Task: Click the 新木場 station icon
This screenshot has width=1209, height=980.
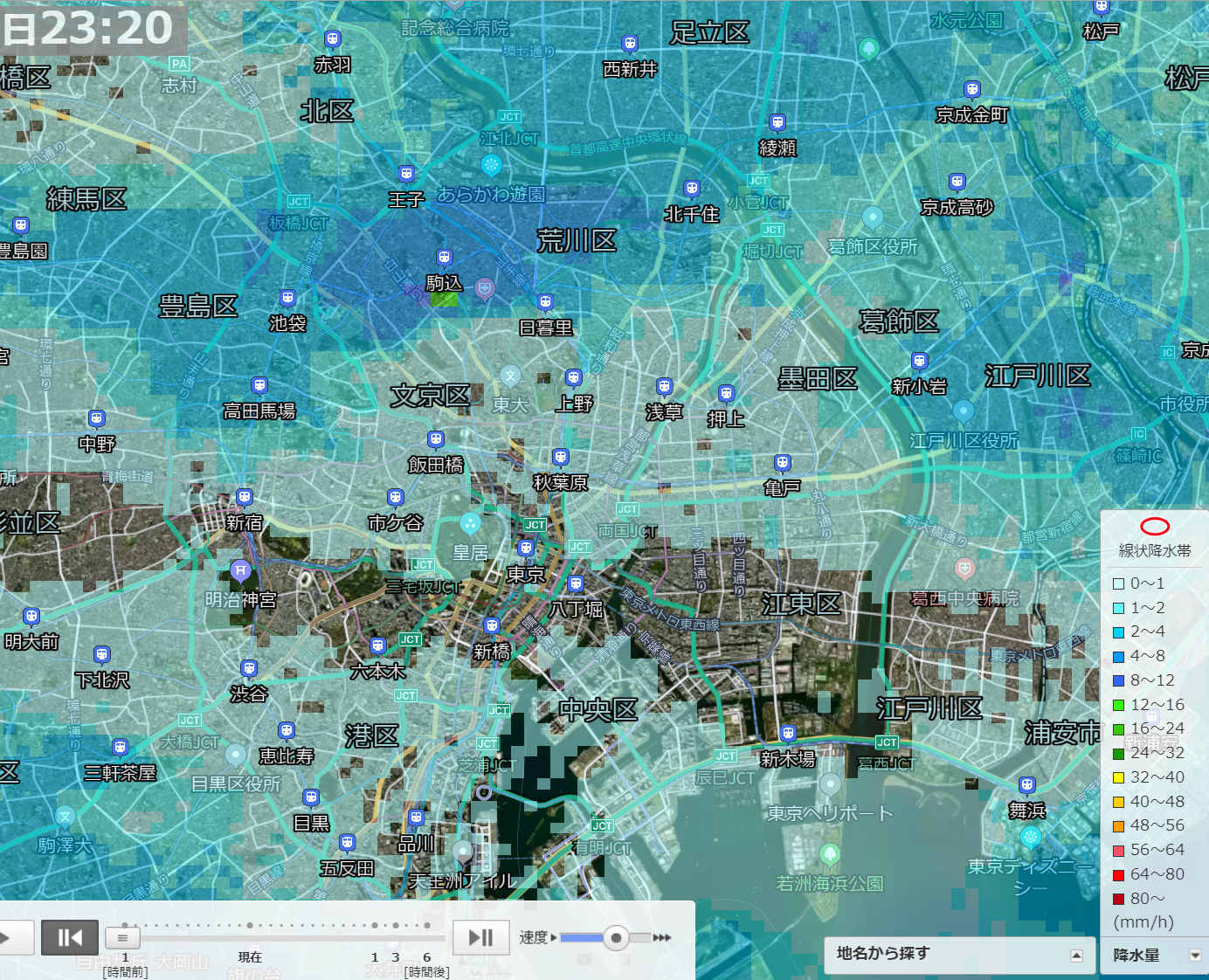Action: [x=789, y=734]
